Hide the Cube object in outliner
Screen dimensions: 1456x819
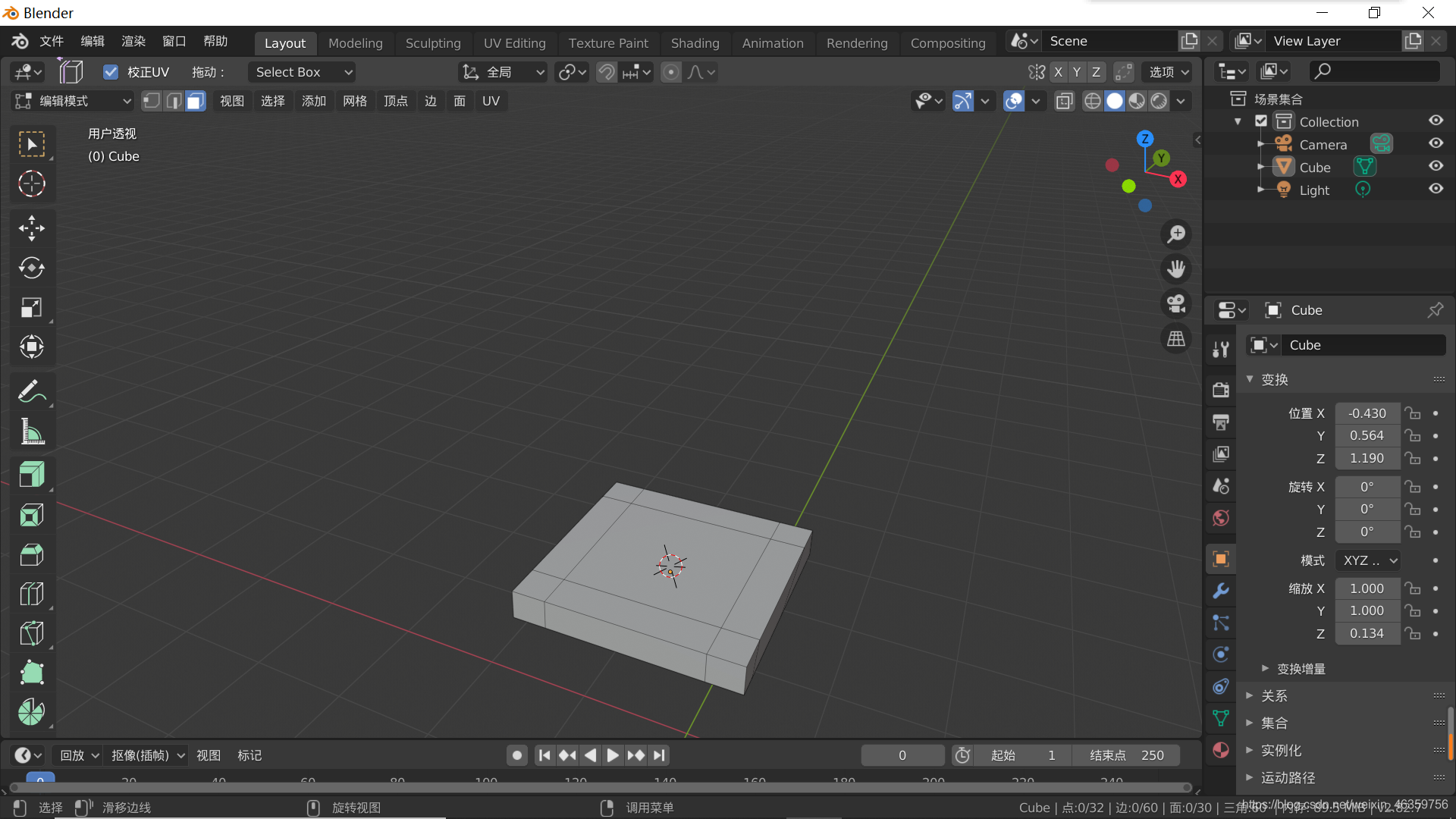point(1436,167)
